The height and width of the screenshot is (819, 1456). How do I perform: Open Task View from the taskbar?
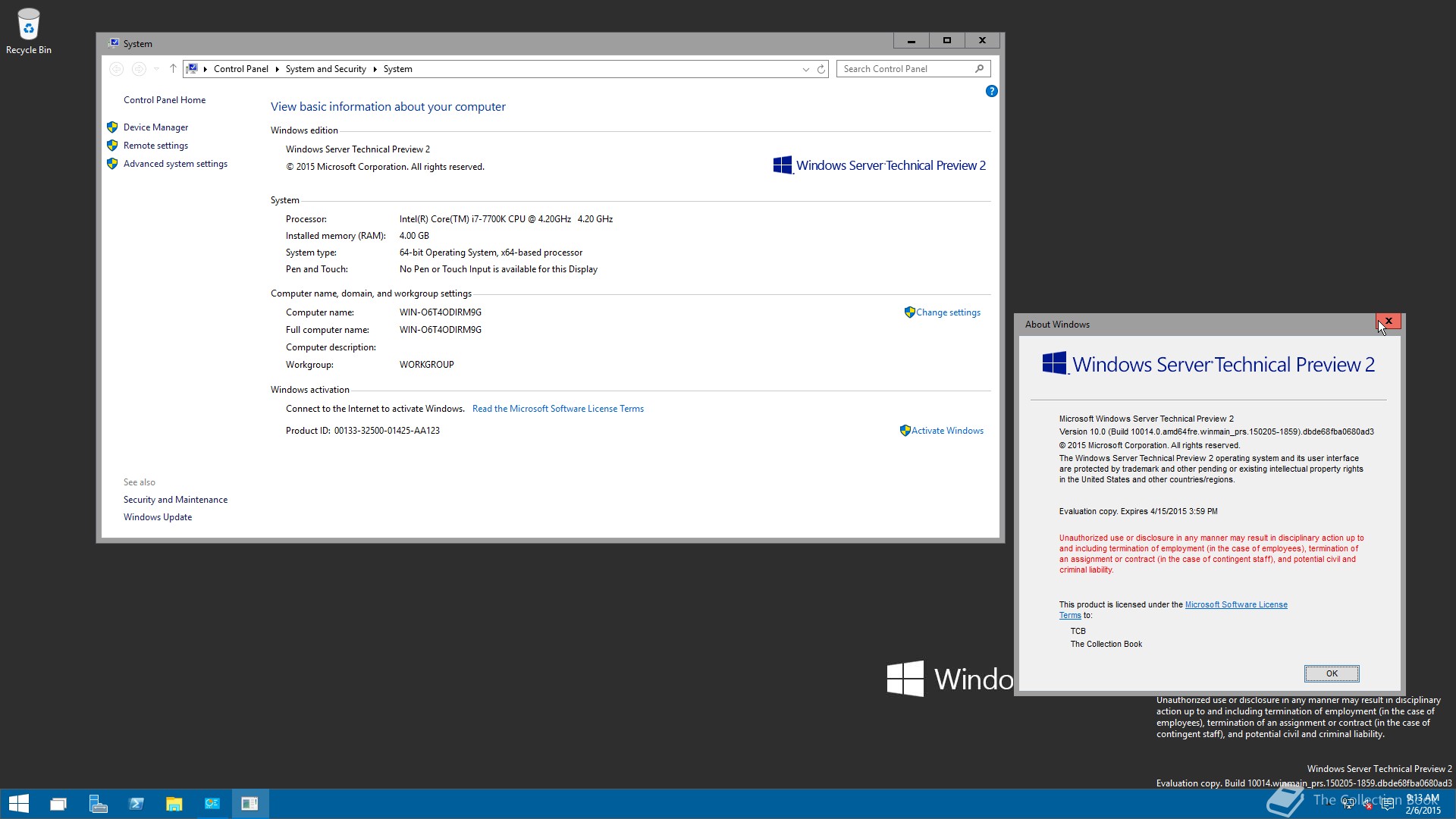58,804
